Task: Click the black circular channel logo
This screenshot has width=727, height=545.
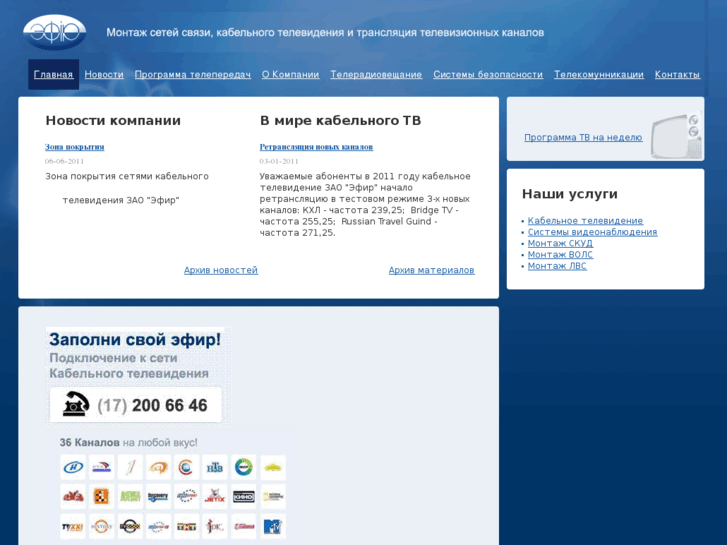Action: tap(130, 526)
